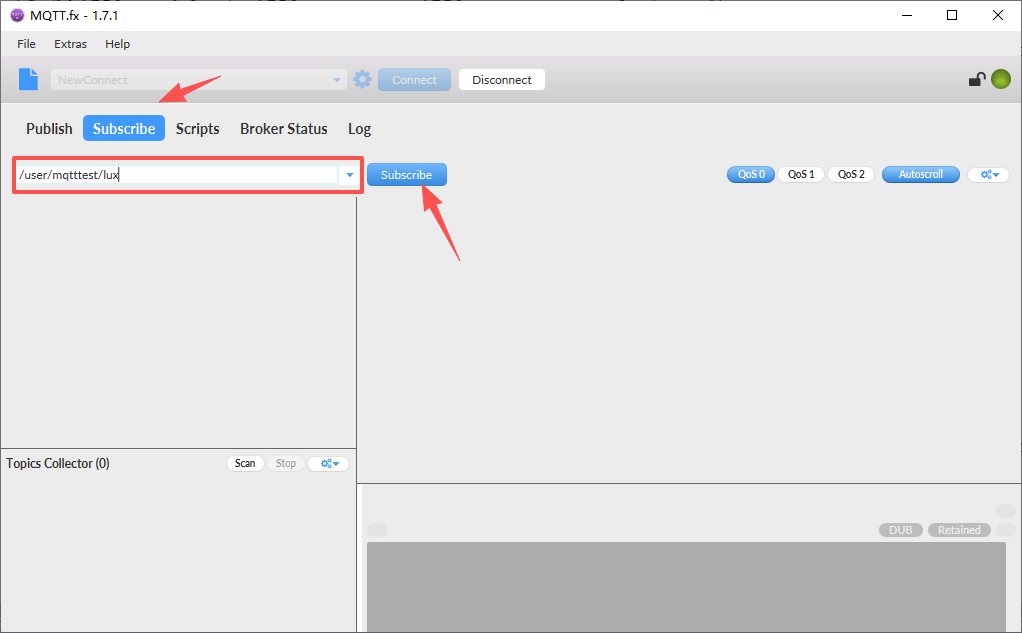Click the Retained message flag label
This screenshot has height=633, width=1022.
959,530
